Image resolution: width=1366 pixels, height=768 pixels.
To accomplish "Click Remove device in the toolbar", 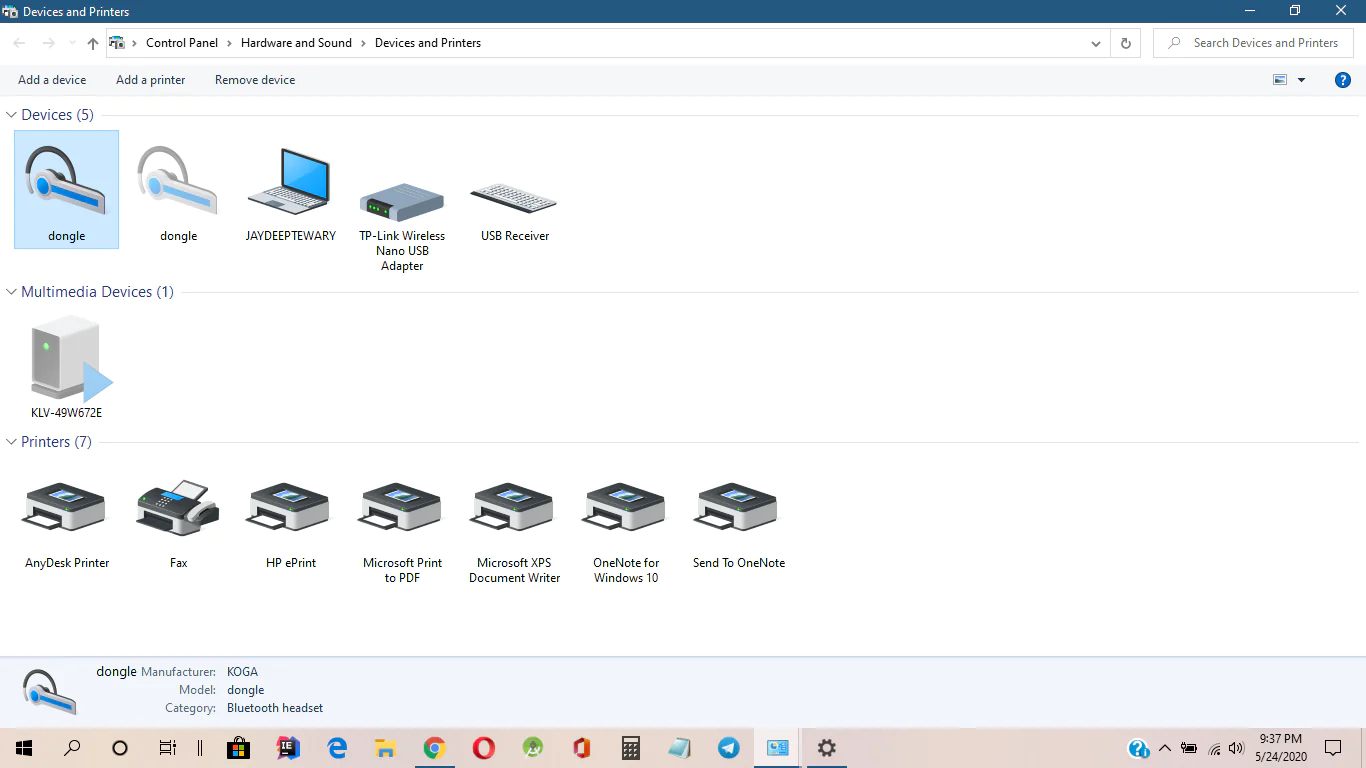I will 255,80.
